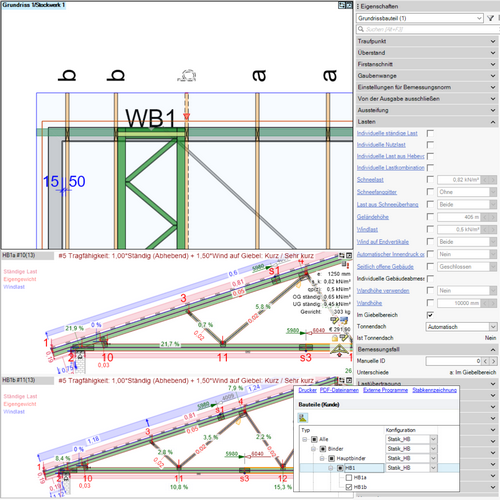Expand the Gaubenwange section

coord(427,76)
